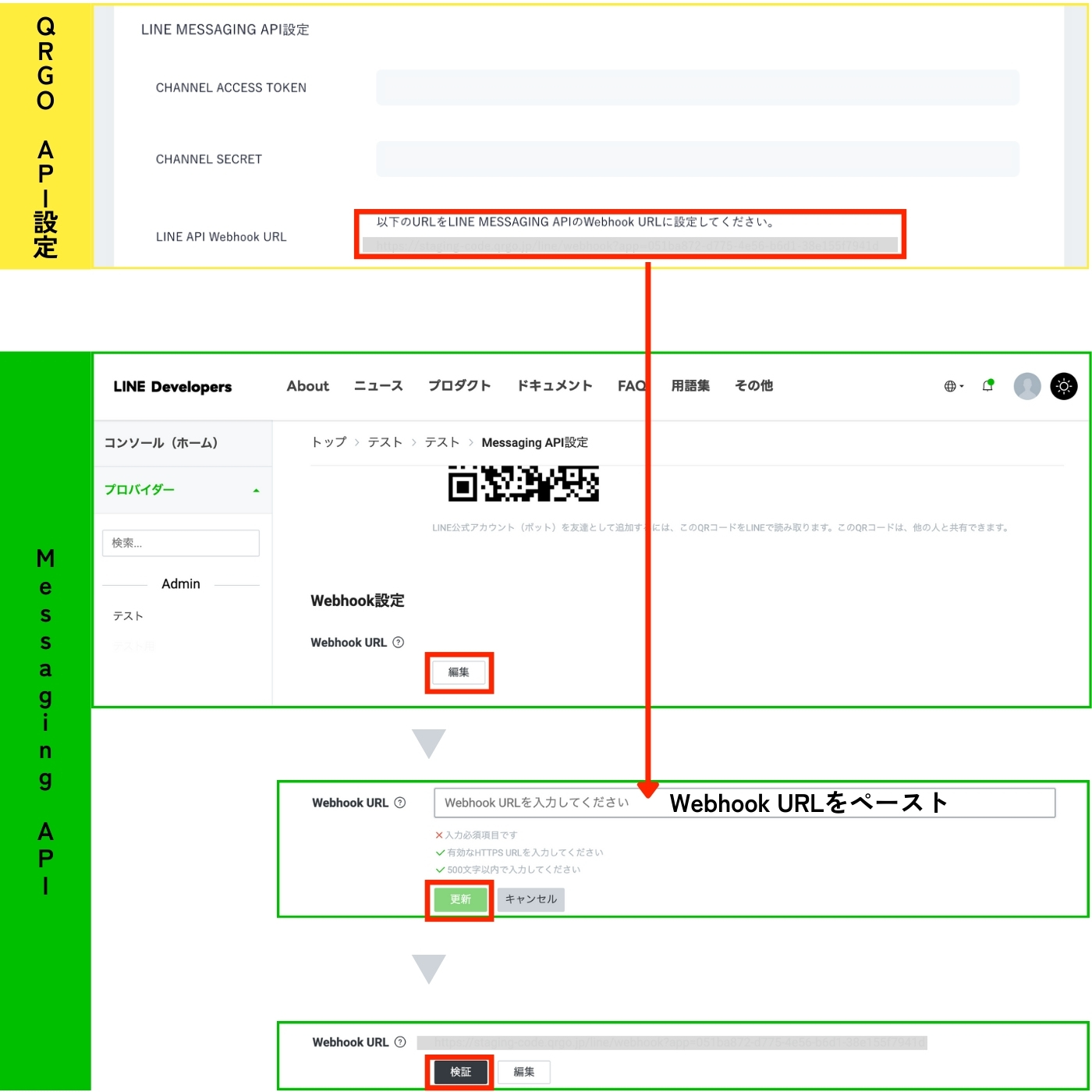
Task: Collapse the プロバイダー section arrow
Action: click(256, 491)
